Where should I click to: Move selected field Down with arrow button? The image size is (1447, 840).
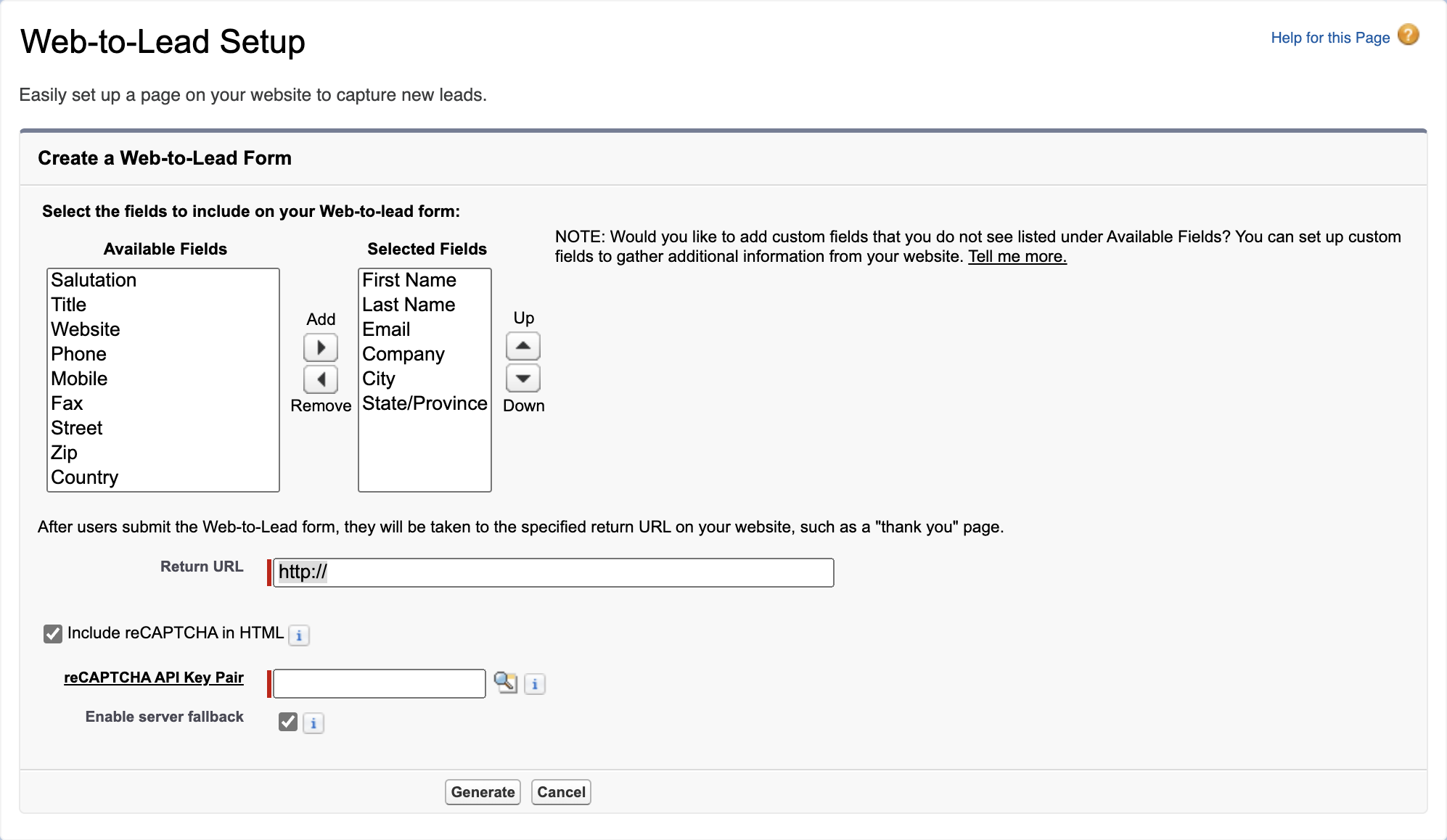(522, 378)
